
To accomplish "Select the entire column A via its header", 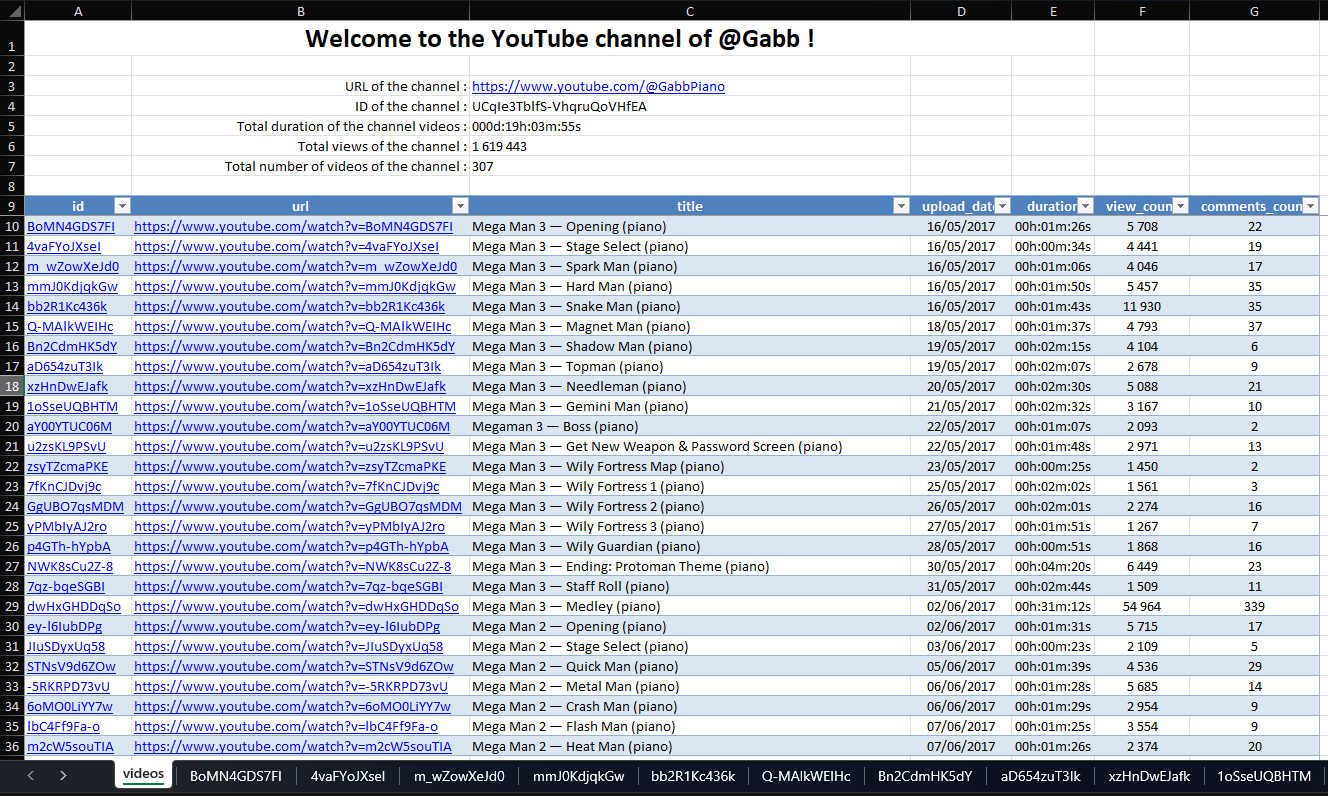I will coord(78,11).
